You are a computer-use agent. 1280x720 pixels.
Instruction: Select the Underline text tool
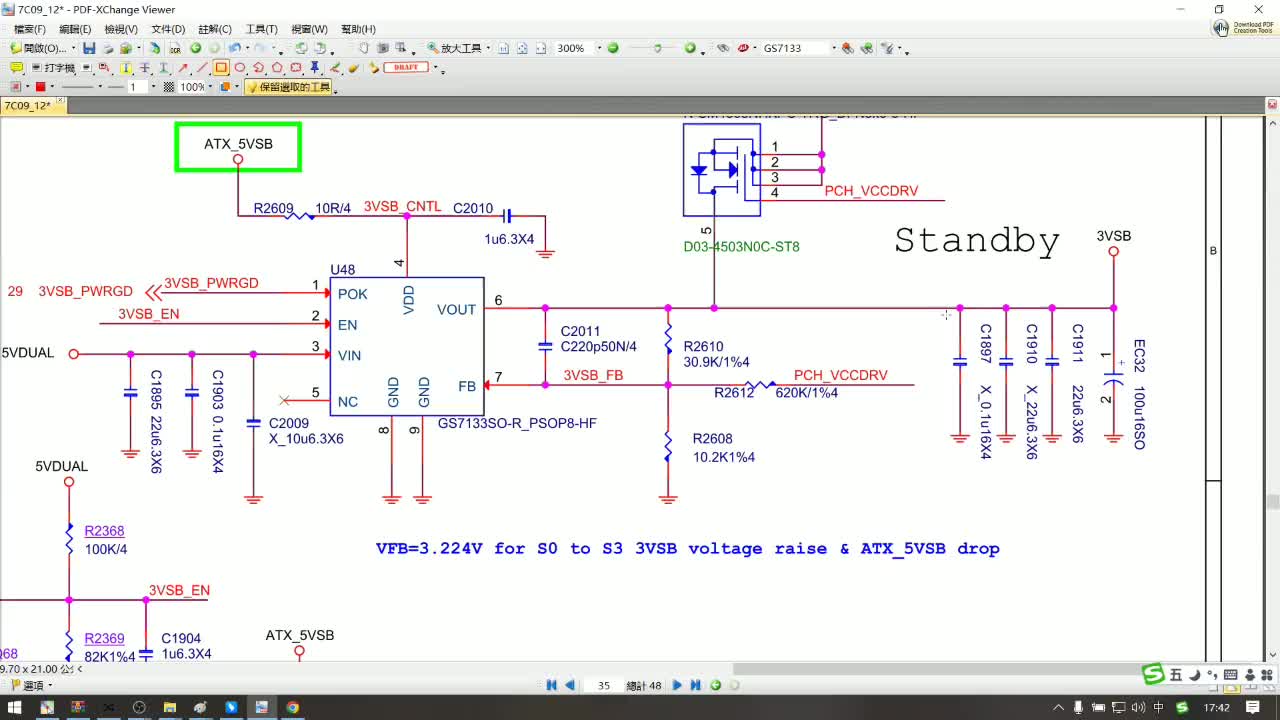point(164,68)
